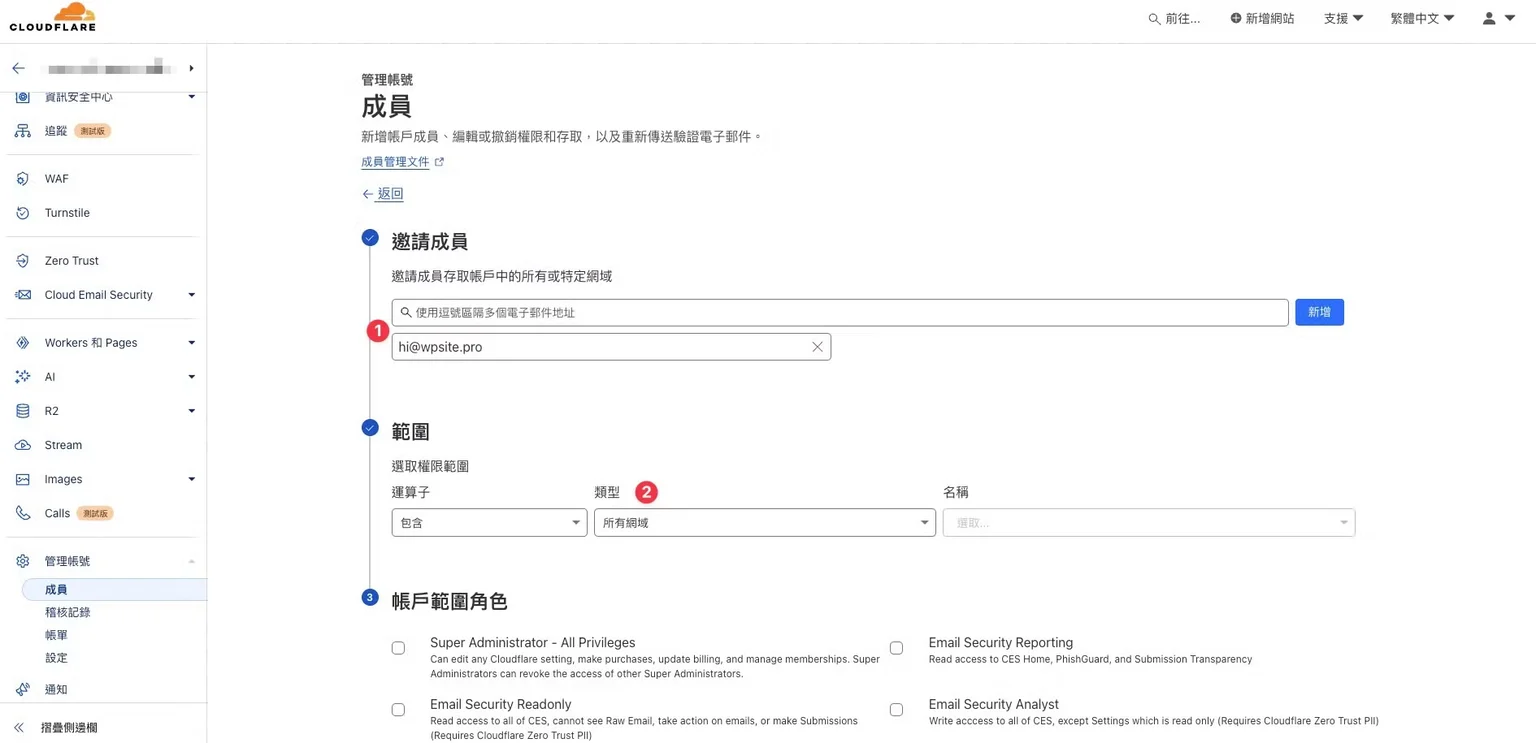
Task: Click the Turnstile icon in sidebar
Action: click(x=22, y=213)
